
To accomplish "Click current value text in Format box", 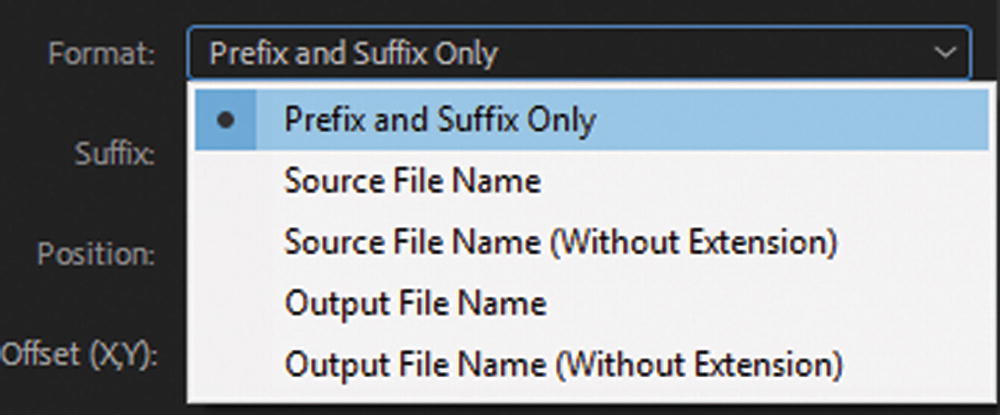I will click(353, 53).
